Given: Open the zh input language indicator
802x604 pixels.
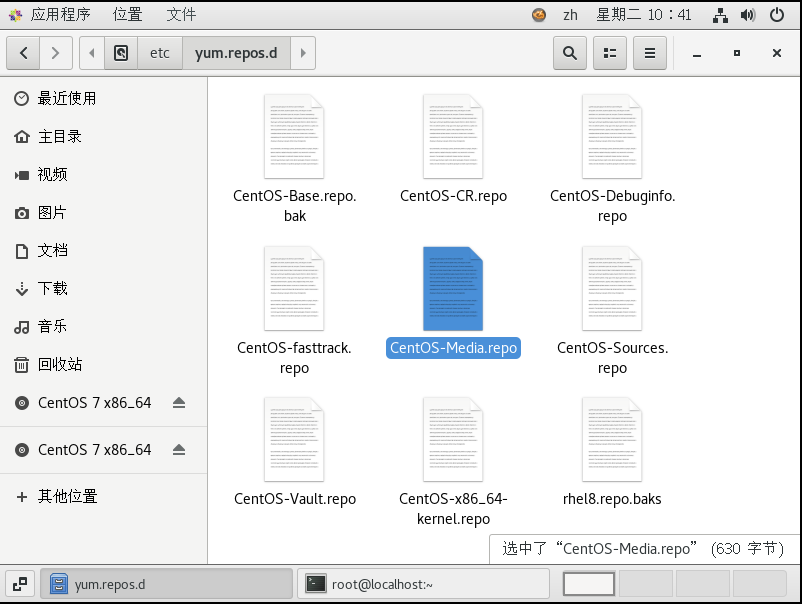Looking at the screenshot, I should pyautogui.click(x=570, y=15).
